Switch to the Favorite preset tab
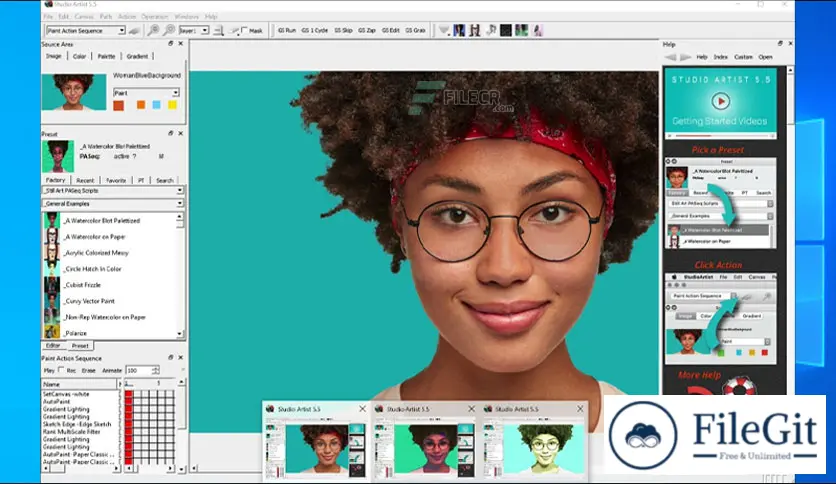This screenshot has width=836, height=484. coord(116,180)
